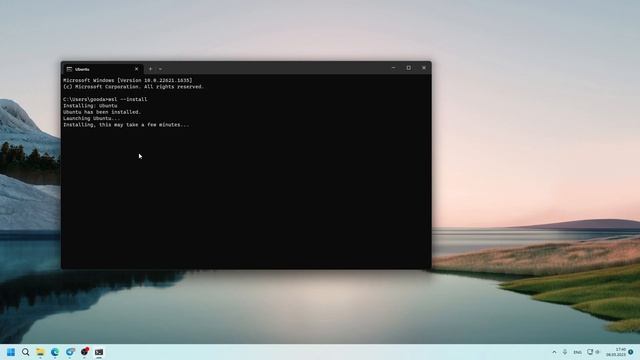Click the Microsoft Windows version line

coord(128,80)
